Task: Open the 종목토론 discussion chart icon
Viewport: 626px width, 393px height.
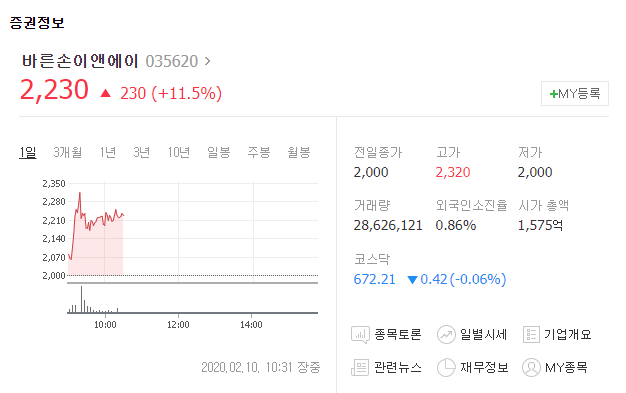Action: pyautogui.click(x=360, y=335)
